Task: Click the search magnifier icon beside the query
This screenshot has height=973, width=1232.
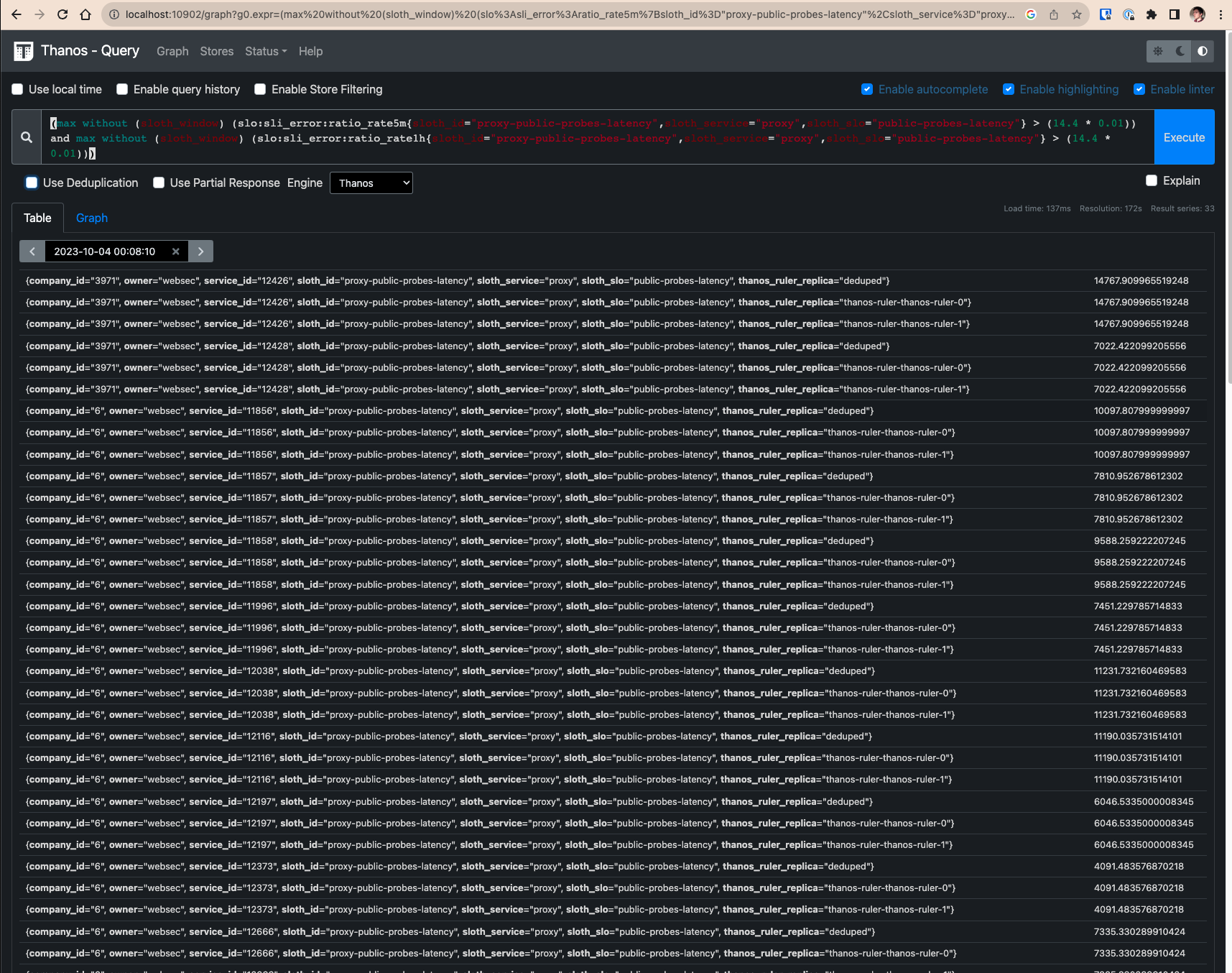Action: 26,137
